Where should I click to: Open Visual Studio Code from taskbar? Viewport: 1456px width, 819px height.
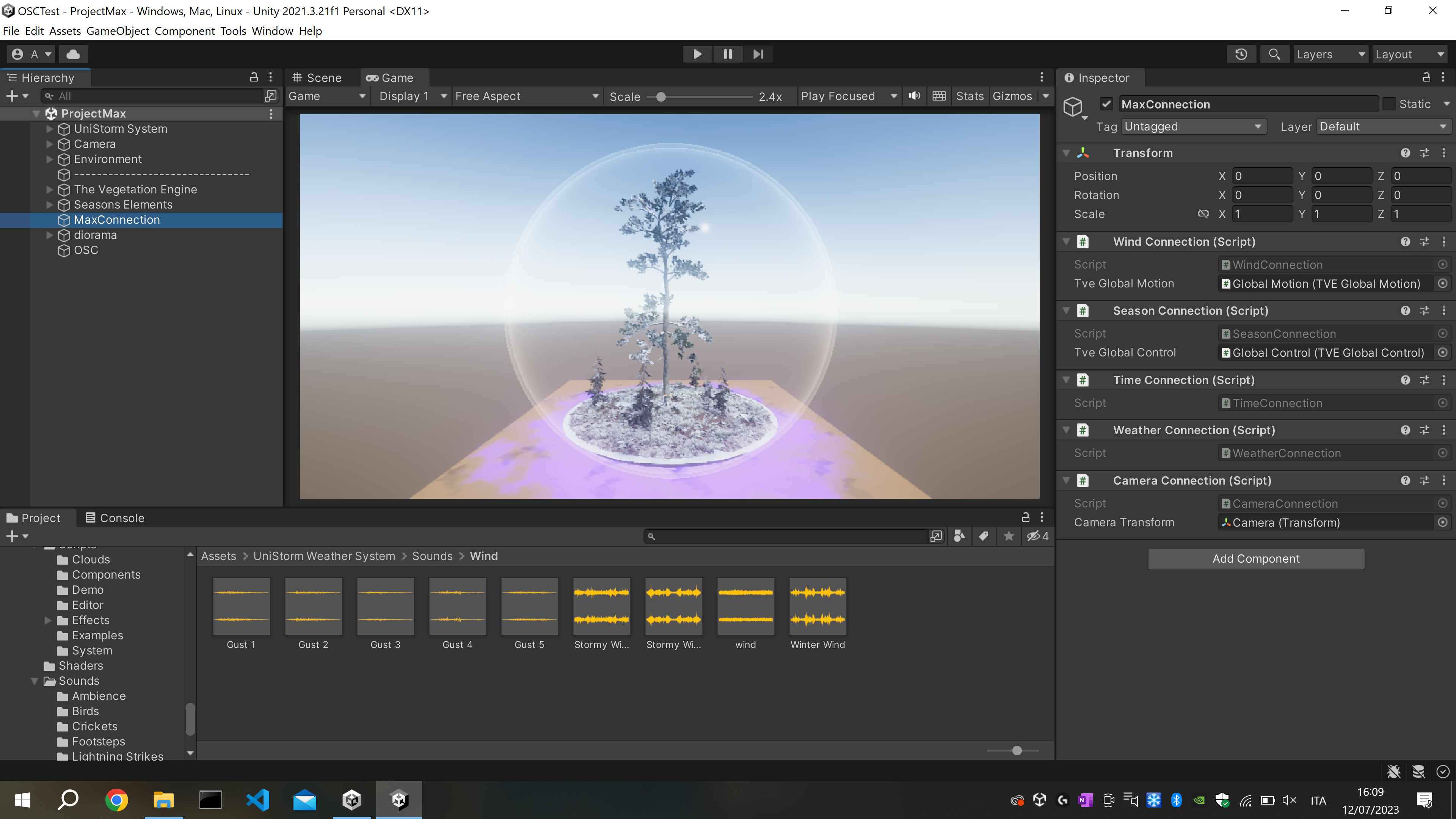(x=258, y=800)
